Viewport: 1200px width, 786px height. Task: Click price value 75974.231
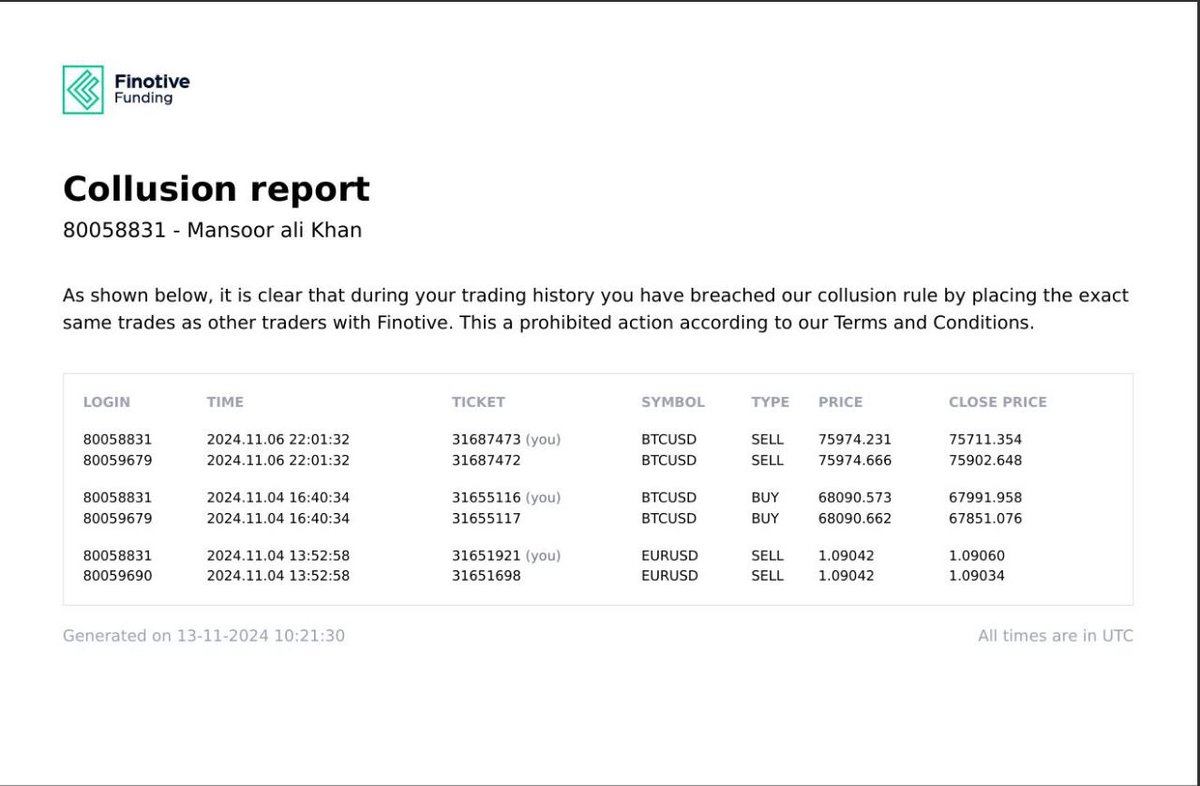pos(855,439)
